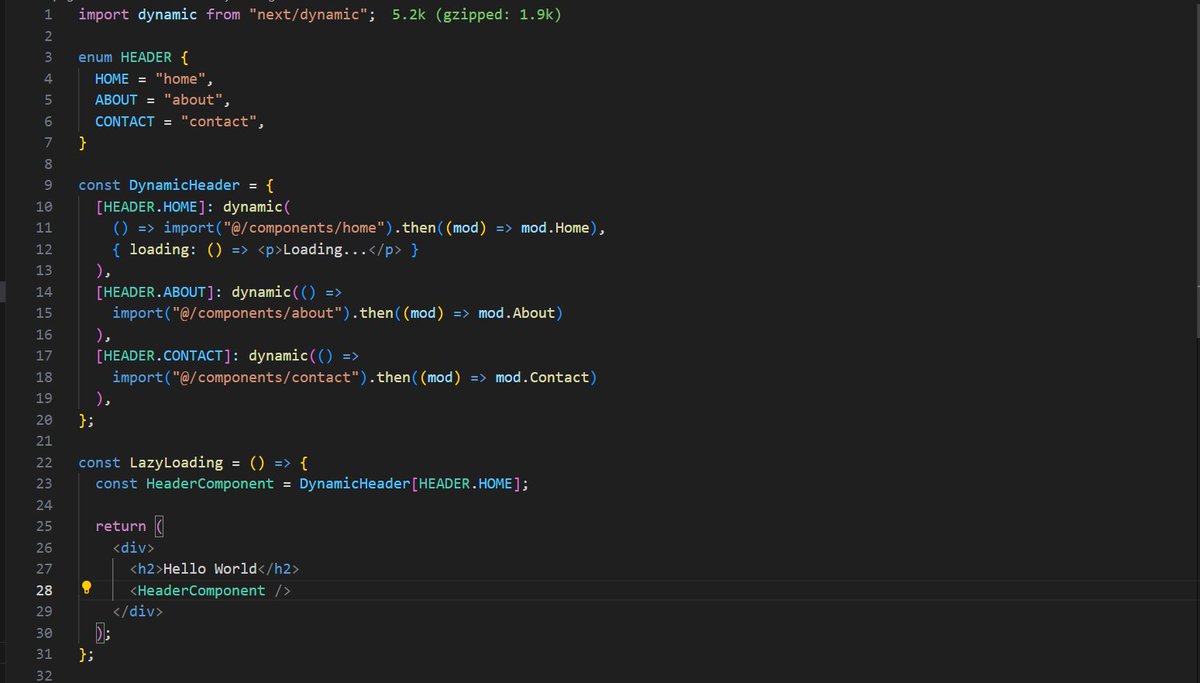Viewport: 1200px width, 683px height.
Task: Click the LazyLoading function name
Action: click(176, 462)
